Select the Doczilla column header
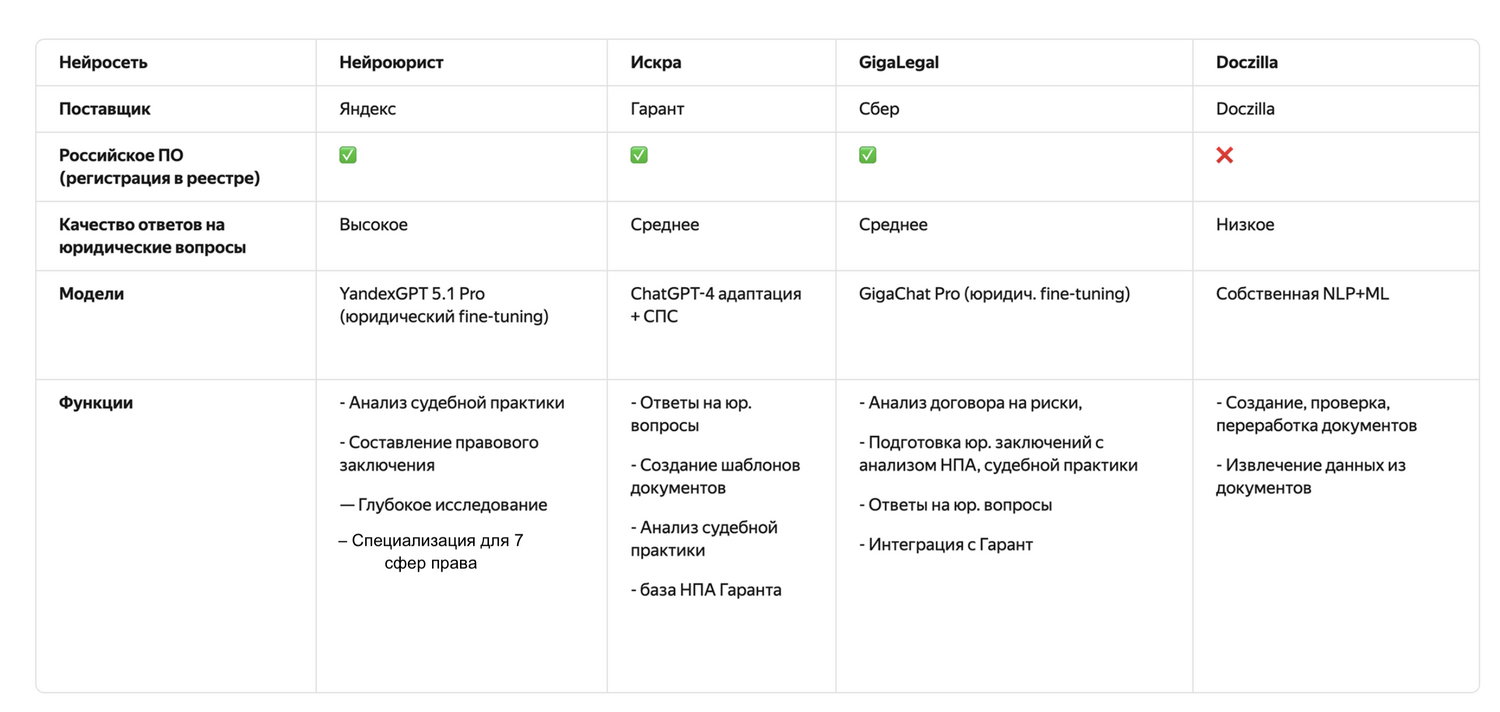Image resolution: width=1500 pixels, height=712 pixels. [1247, 62]
